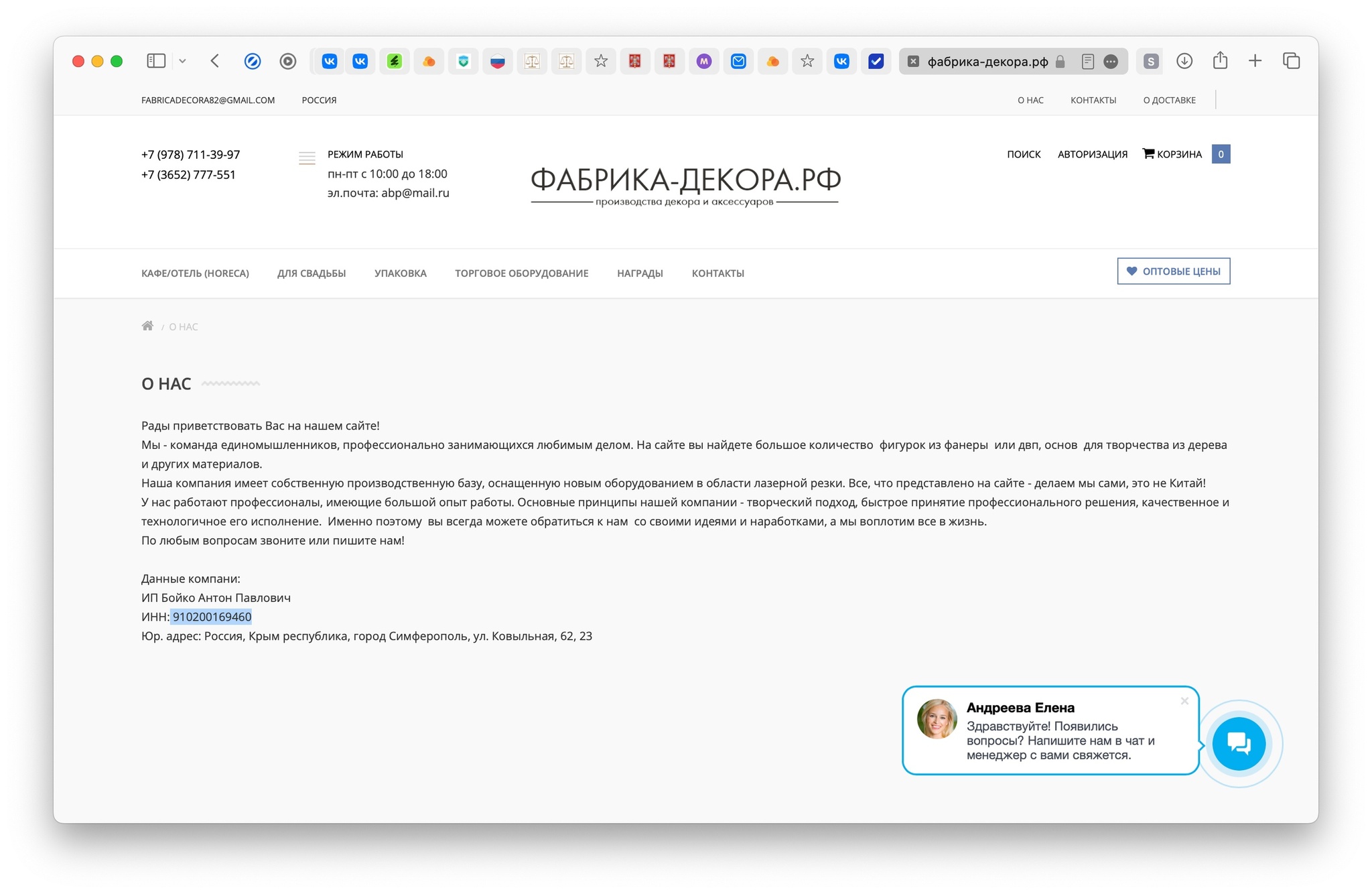Open О ДОСТАВКЕ in the top bar
1372x894 pixels.
[x=1169, y=100]
